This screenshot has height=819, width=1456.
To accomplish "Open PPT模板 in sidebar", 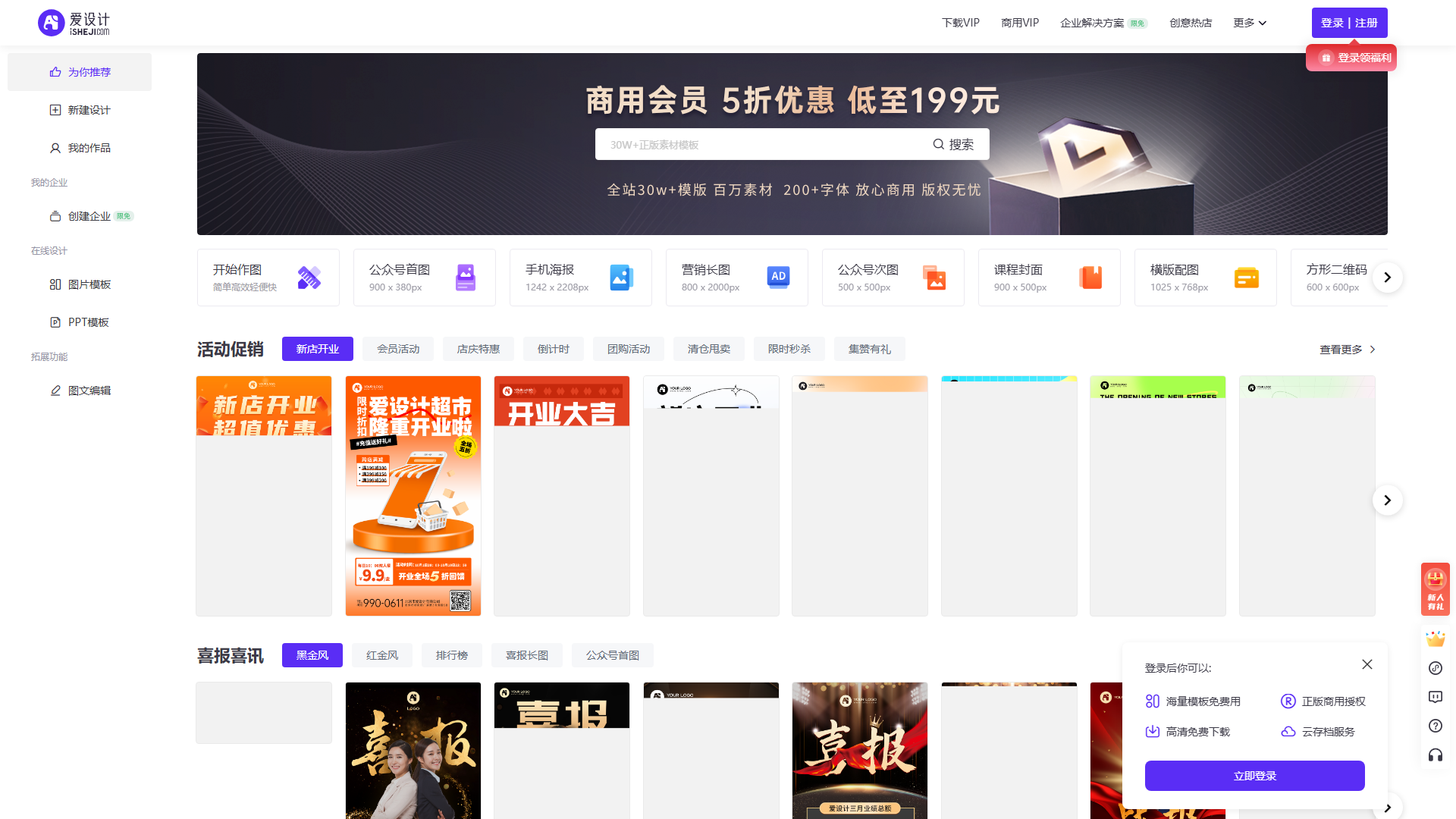I will click(x=80, y=322).
